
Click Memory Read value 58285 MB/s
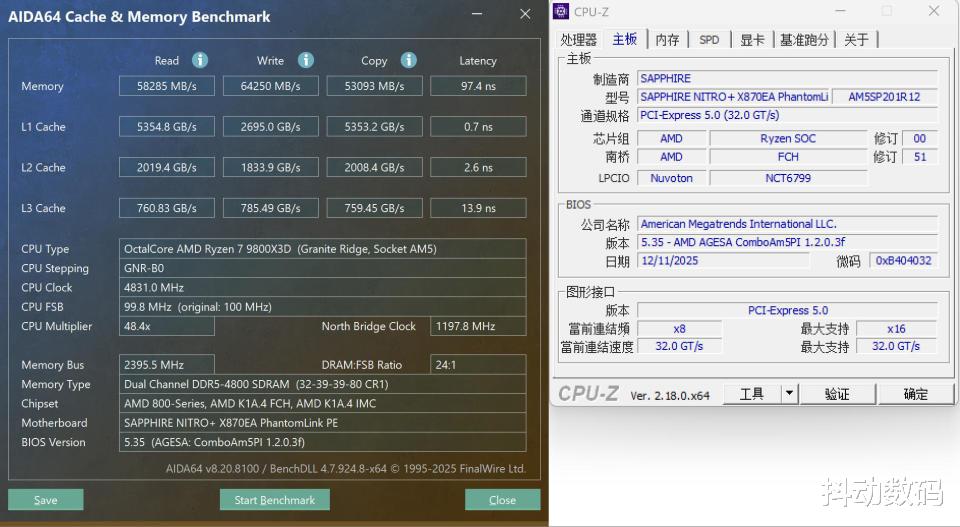pos(167,86)
